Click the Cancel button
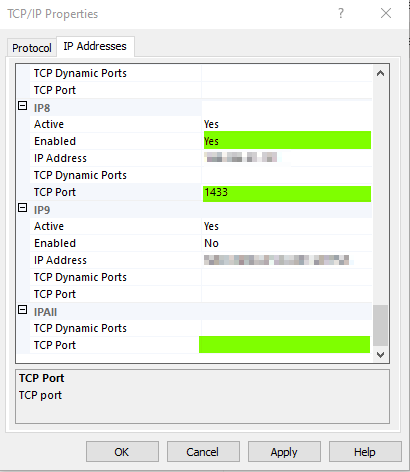410x472 pixels. pyautogui.click(x=203, y=452)
